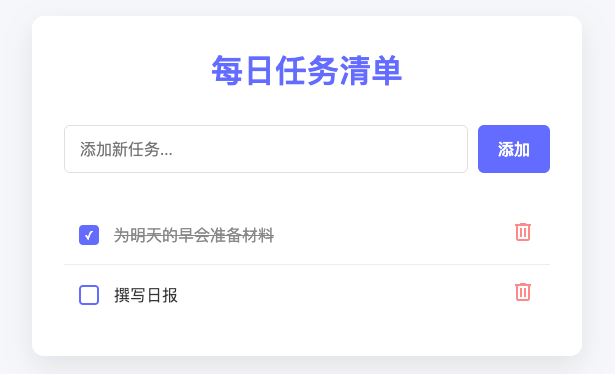This screenshot has height=374, width=615.
Task: Select the 撰写日报 list row label
Action: point(146,295)
